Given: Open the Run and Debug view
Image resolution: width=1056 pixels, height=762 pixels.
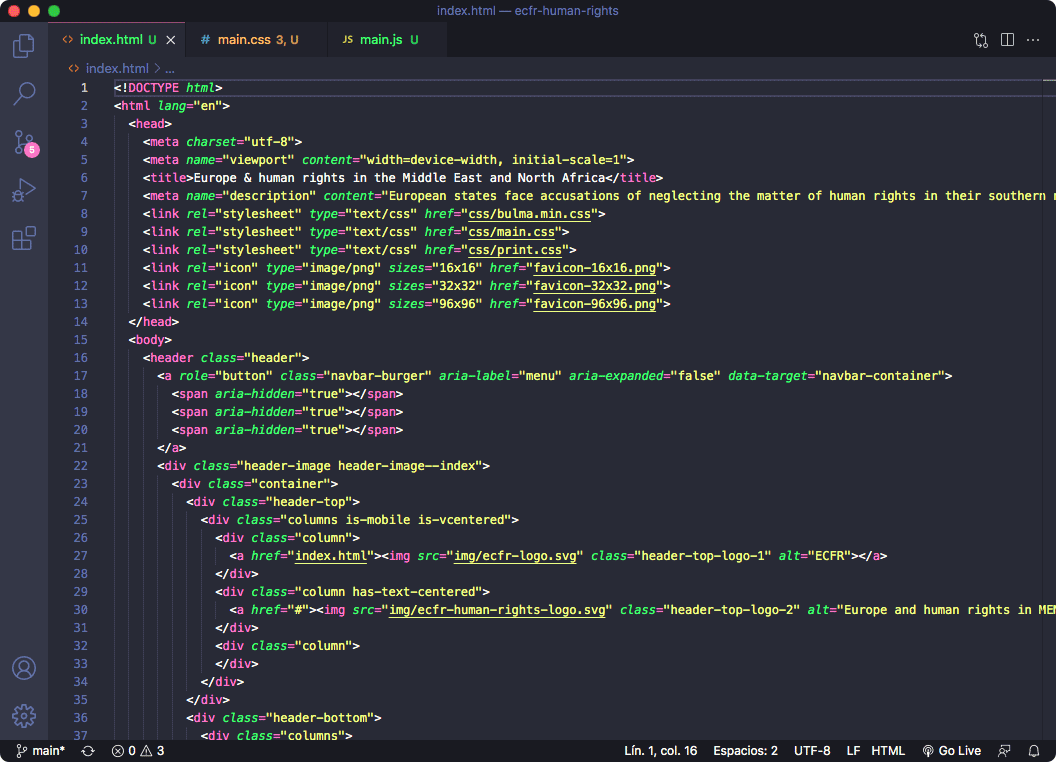Looking at the screenshot, I should coord(23,190).
